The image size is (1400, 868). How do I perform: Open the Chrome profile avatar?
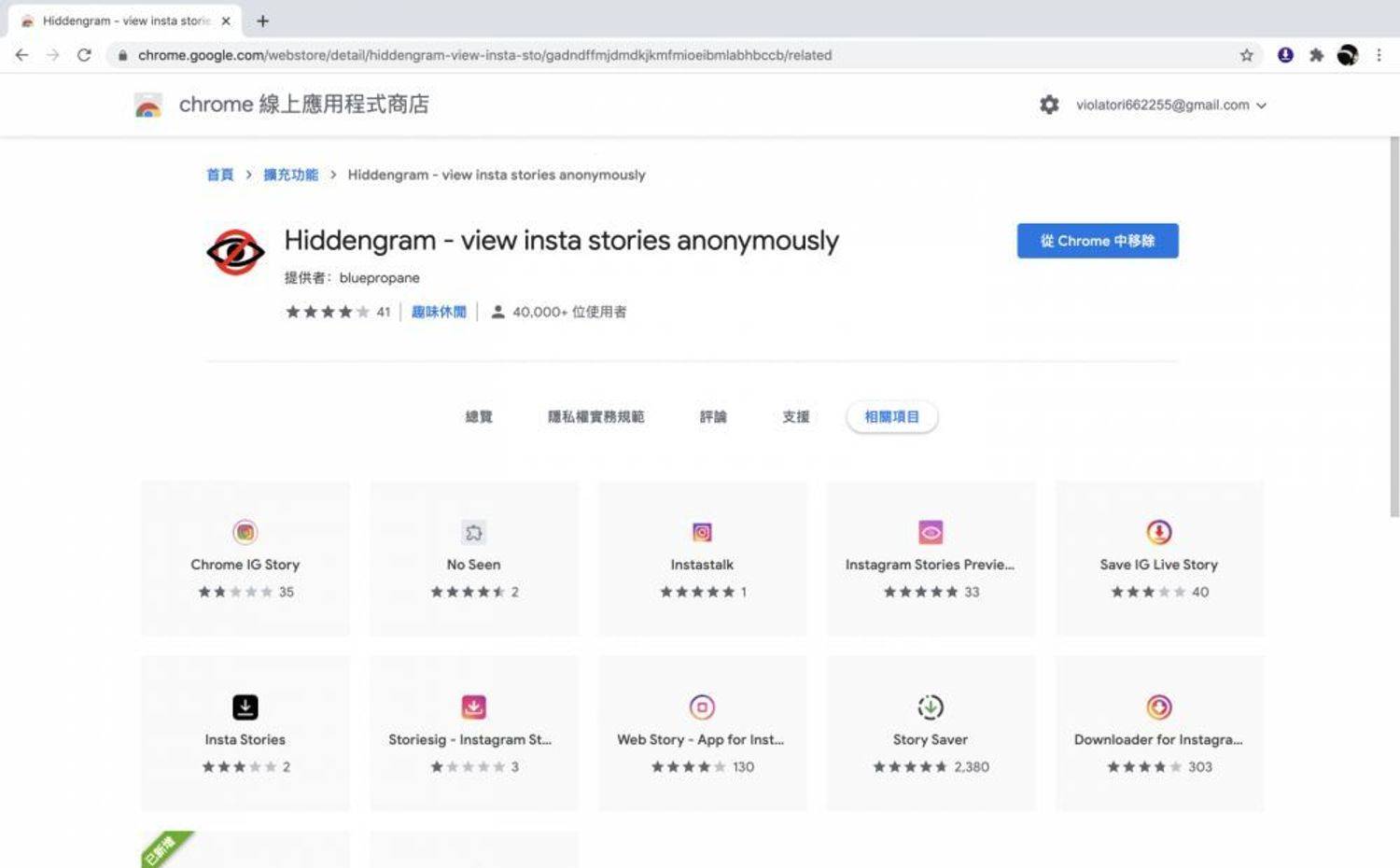click(1347, 55)
